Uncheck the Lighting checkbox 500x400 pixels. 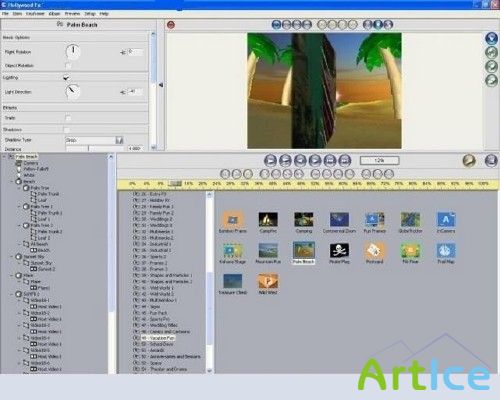[66, 78]
